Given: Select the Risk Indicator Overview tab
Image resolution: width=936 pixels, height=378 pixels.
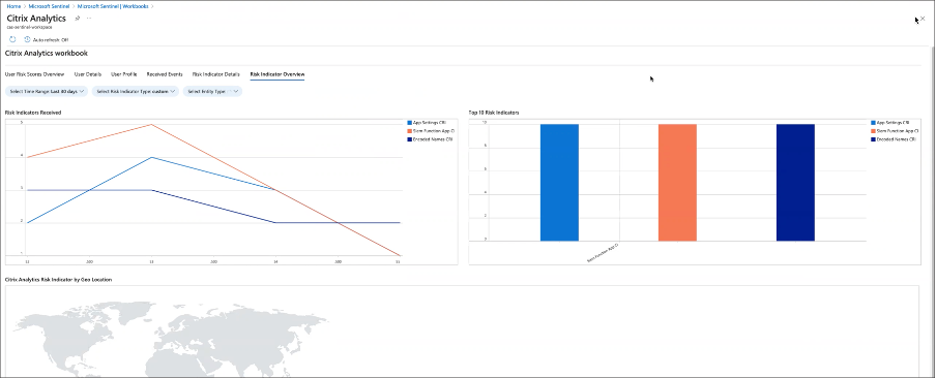Looking at the screenshot, I should (x=278, y=74).
